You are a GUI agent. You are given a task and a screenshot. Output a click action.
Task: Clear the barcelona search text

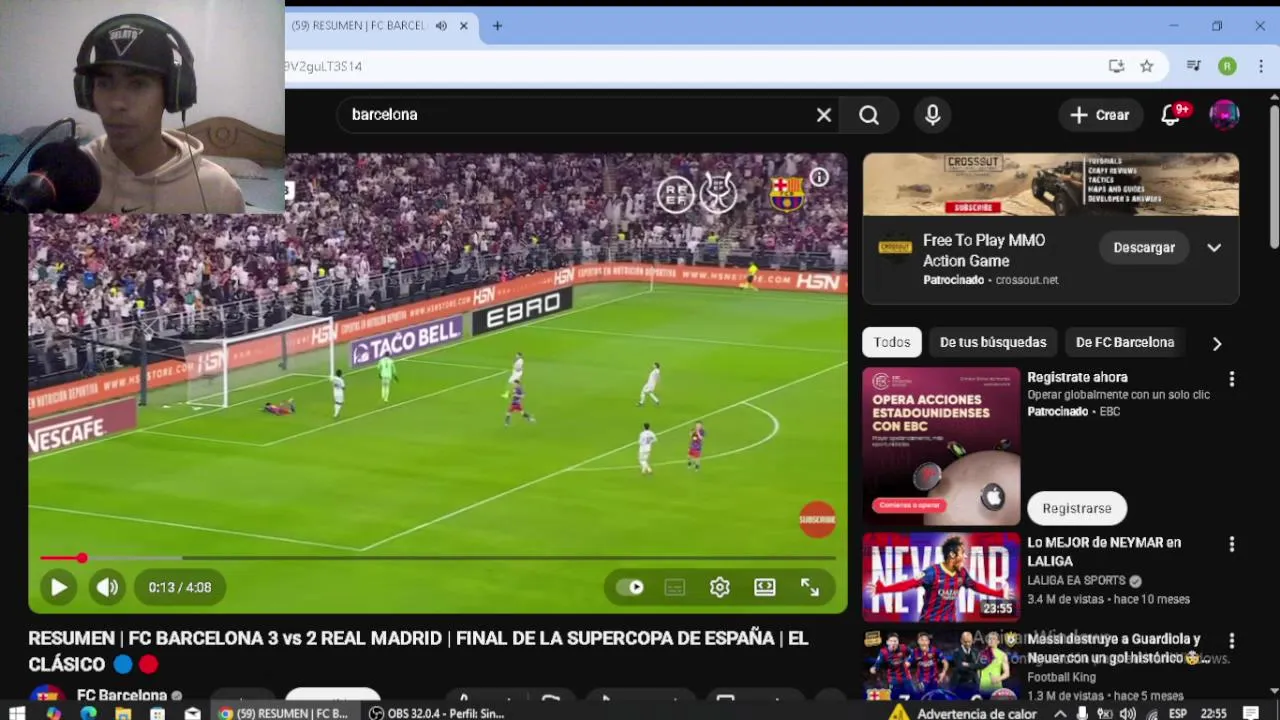tap(823, 115)
